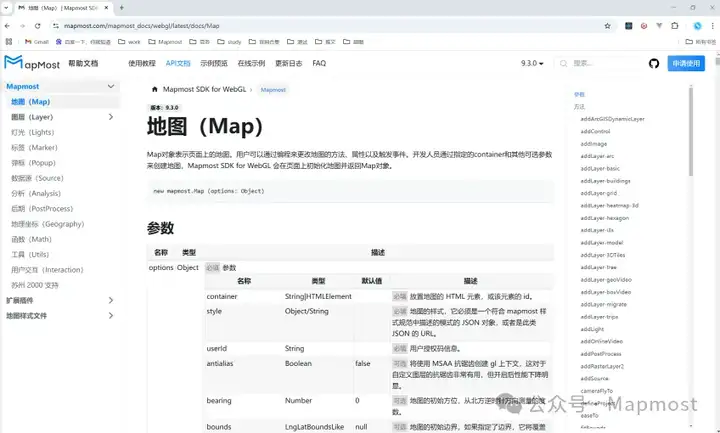Open the blue profile avatar icon

coord(698,26)
